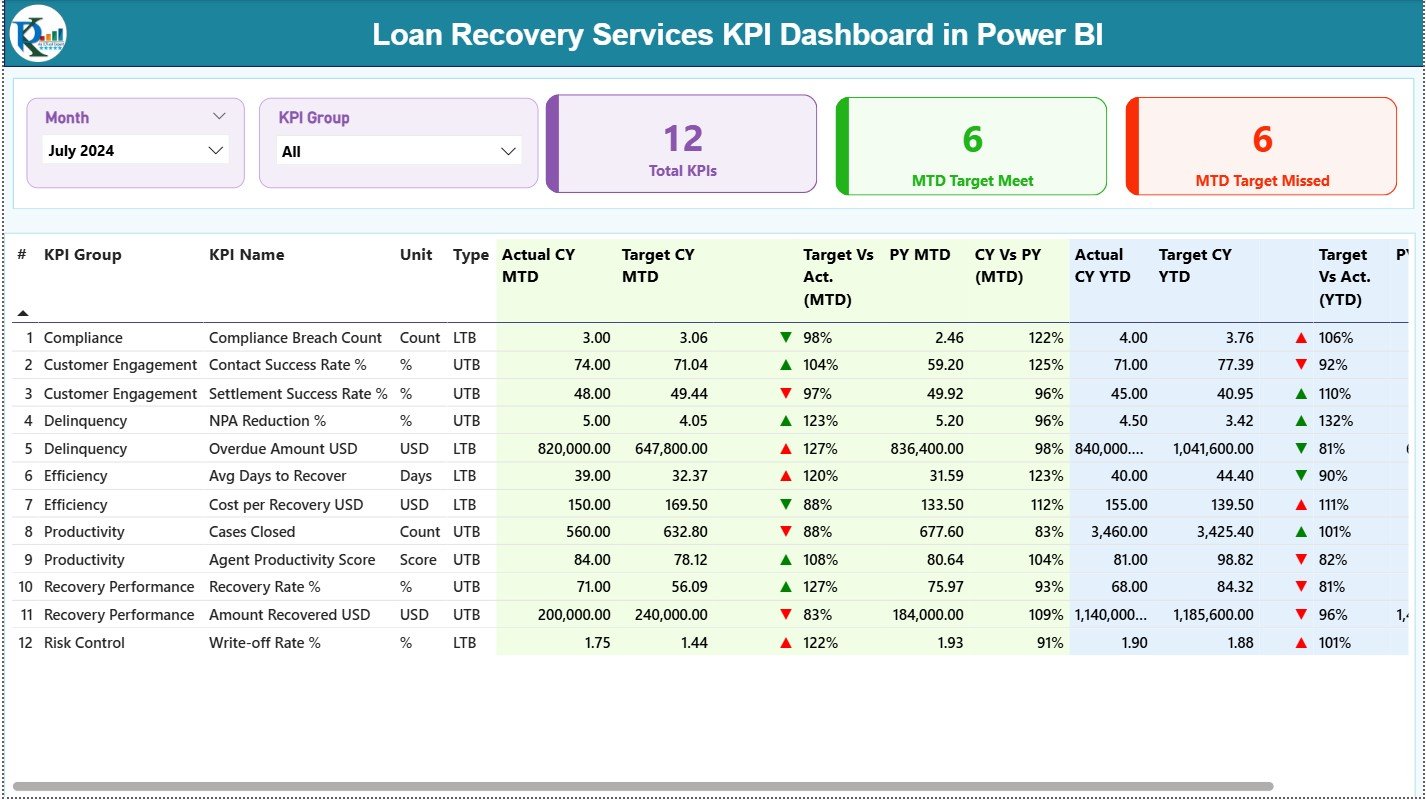Click the green up arrow beside Contact Success Rate MTD
Viewport: 1426px width, 800px height.
788,365
